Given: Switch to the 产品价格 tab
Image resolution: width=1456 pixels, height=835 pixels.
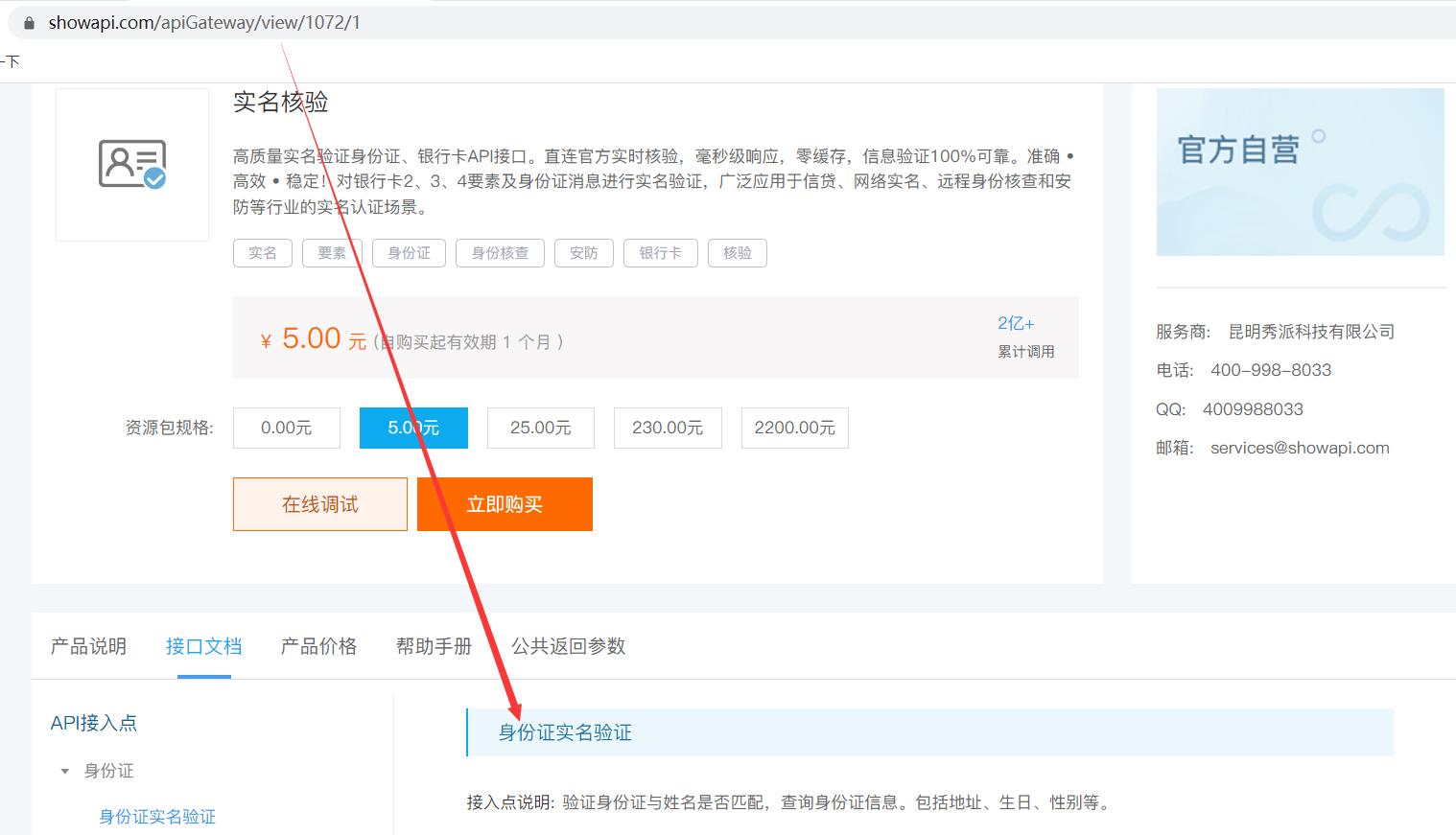Looking at the screenshot, I should [318, 646].
